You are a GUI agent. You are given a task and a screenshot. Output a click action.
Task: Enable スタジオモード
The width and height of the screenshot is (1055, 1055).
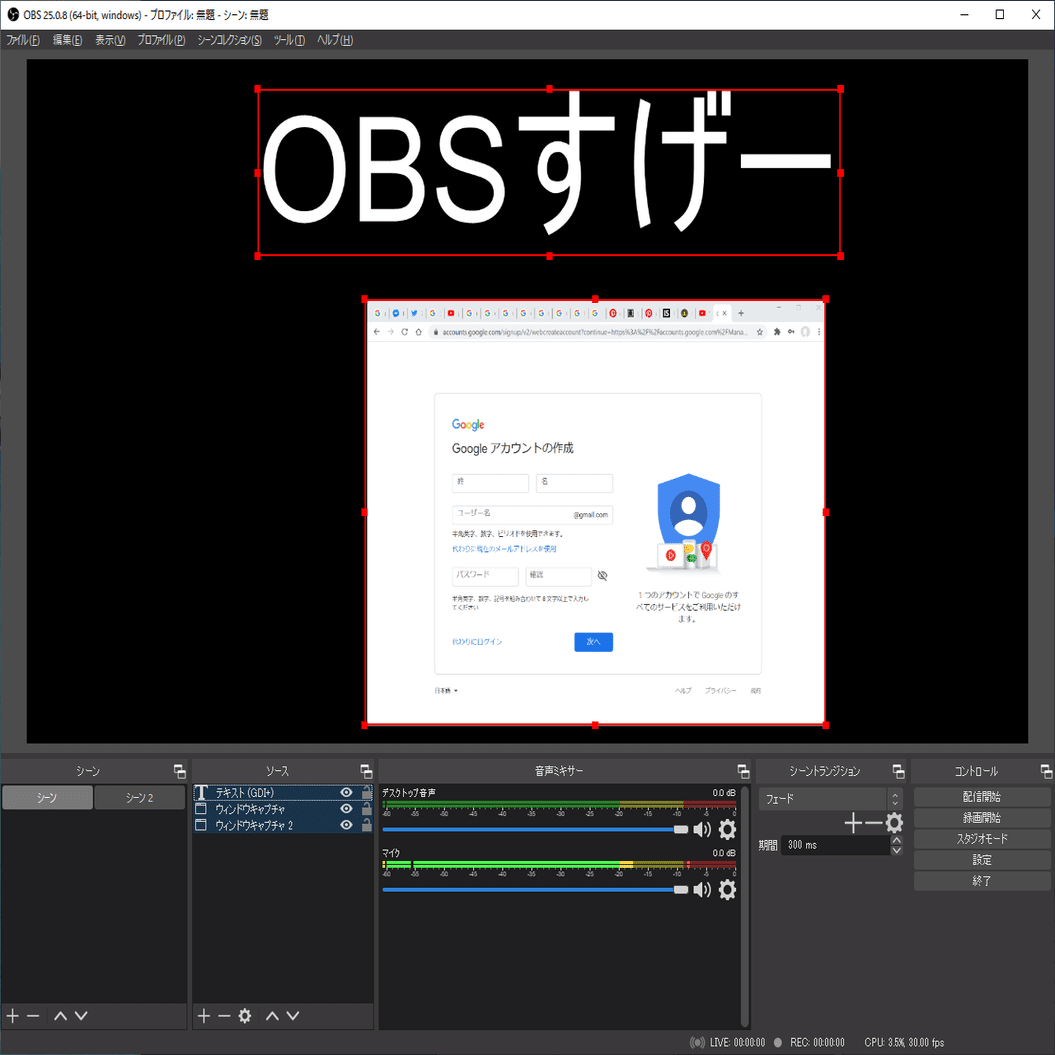click(x=982, y=838)
